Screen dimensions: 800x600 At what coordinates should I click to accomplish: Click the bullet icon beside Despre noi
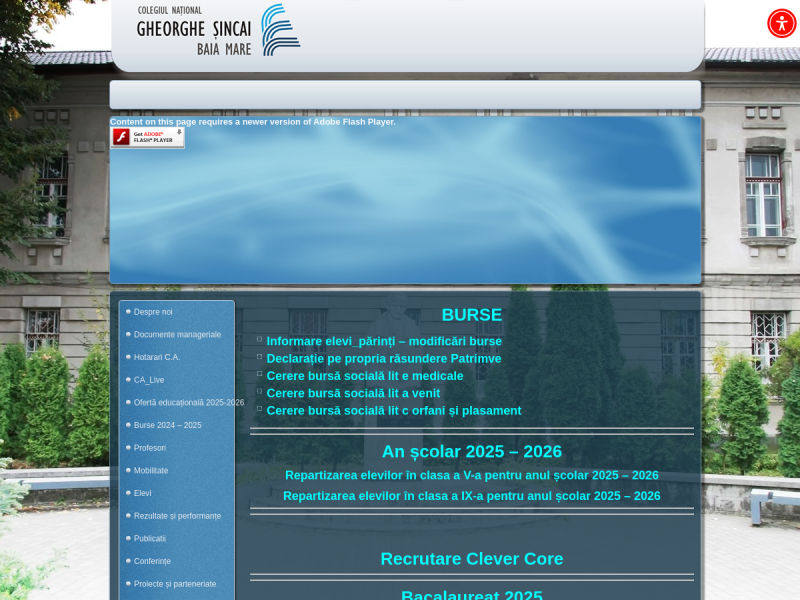point(128,311)
